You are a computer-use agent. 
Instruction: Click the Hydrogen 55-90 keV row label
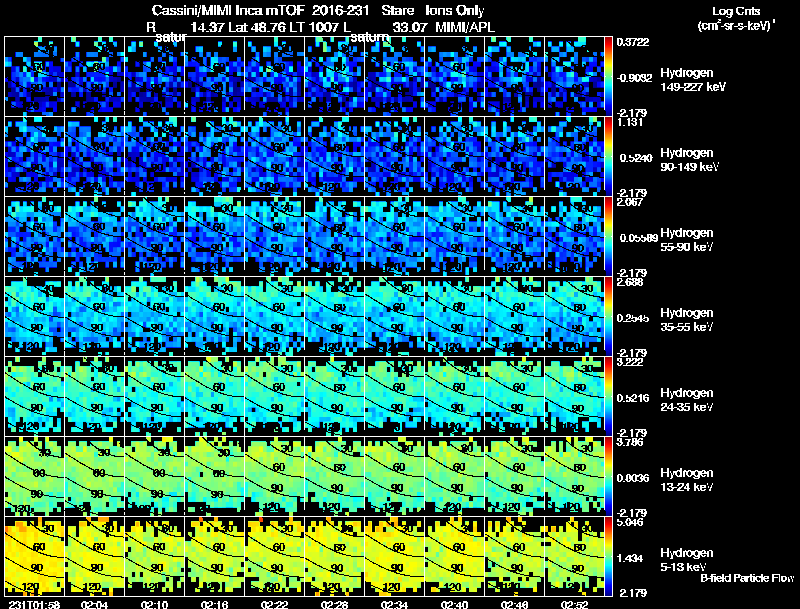[x=687, y=240]
